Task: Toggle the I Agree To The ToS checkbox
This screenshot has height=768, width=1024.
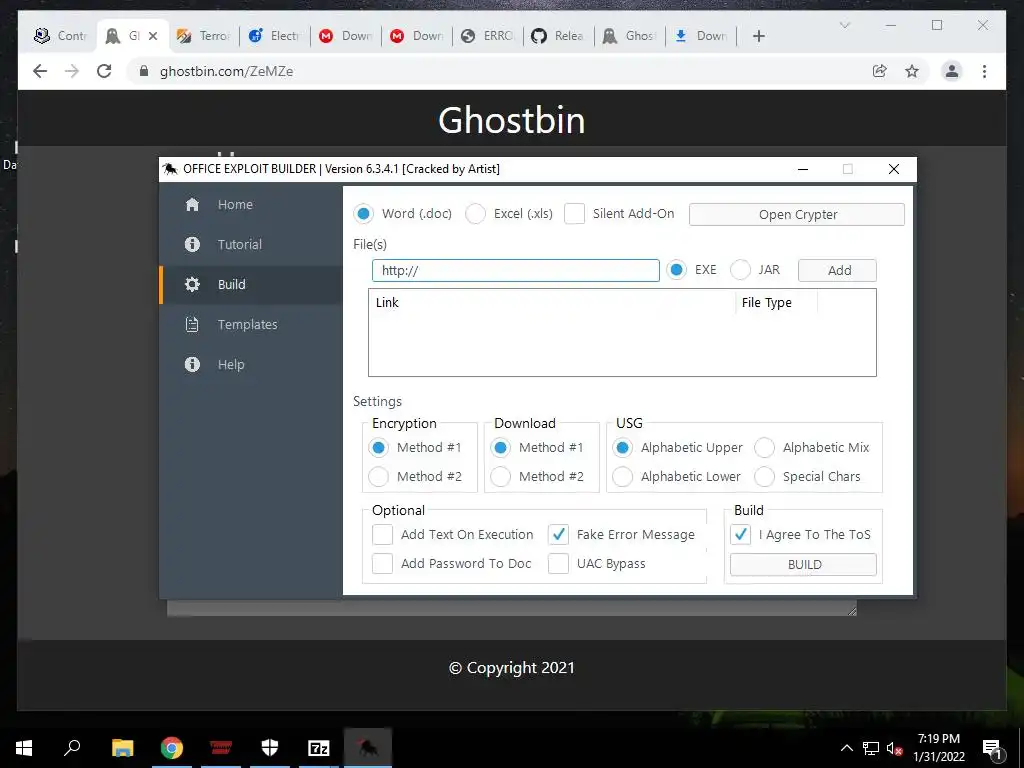Action: click(741, 534)
